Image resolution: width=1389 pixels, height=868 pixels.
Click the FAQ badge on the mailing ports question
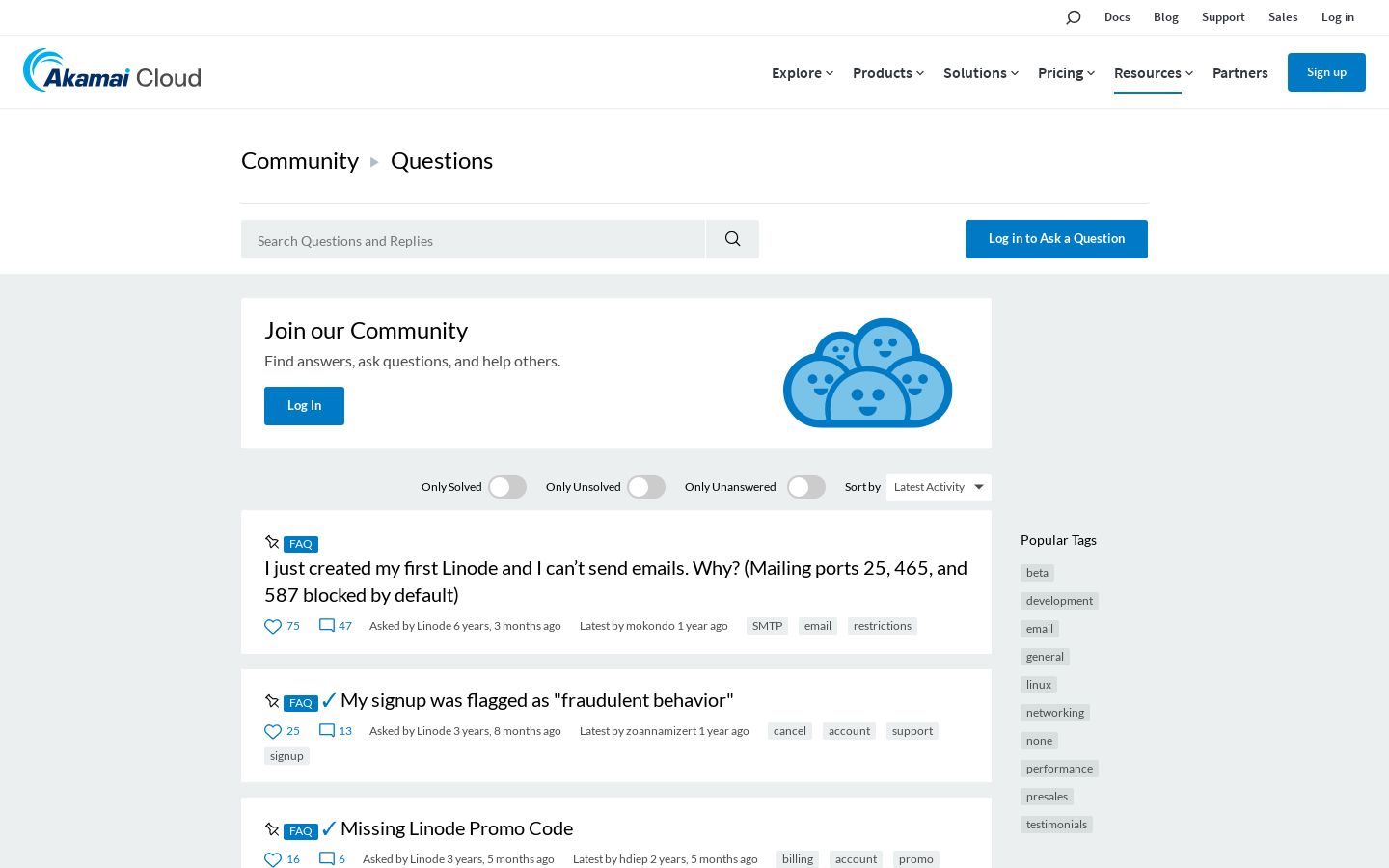[x=301, y=544]
